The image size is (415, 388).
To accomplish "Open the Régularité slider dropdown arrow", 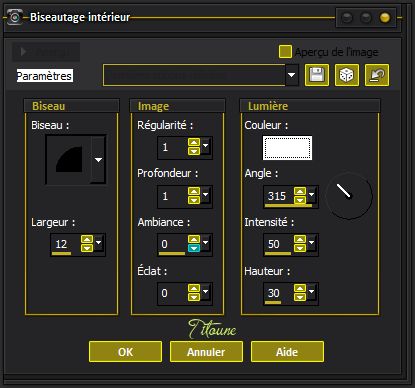I will (x=205, y=146).
